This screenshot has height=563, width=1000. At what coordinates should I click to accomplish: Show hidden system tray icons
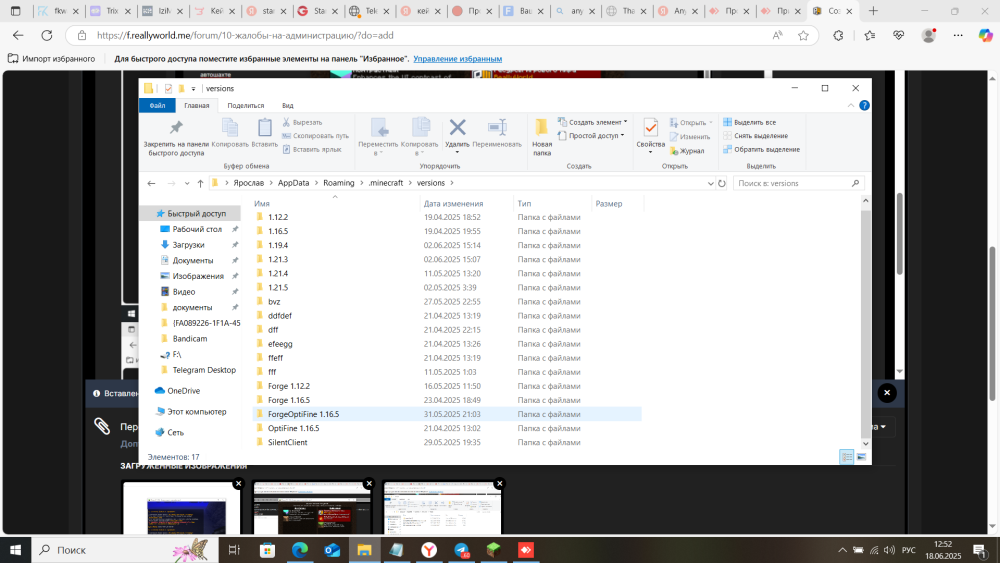tap(842, 550)
